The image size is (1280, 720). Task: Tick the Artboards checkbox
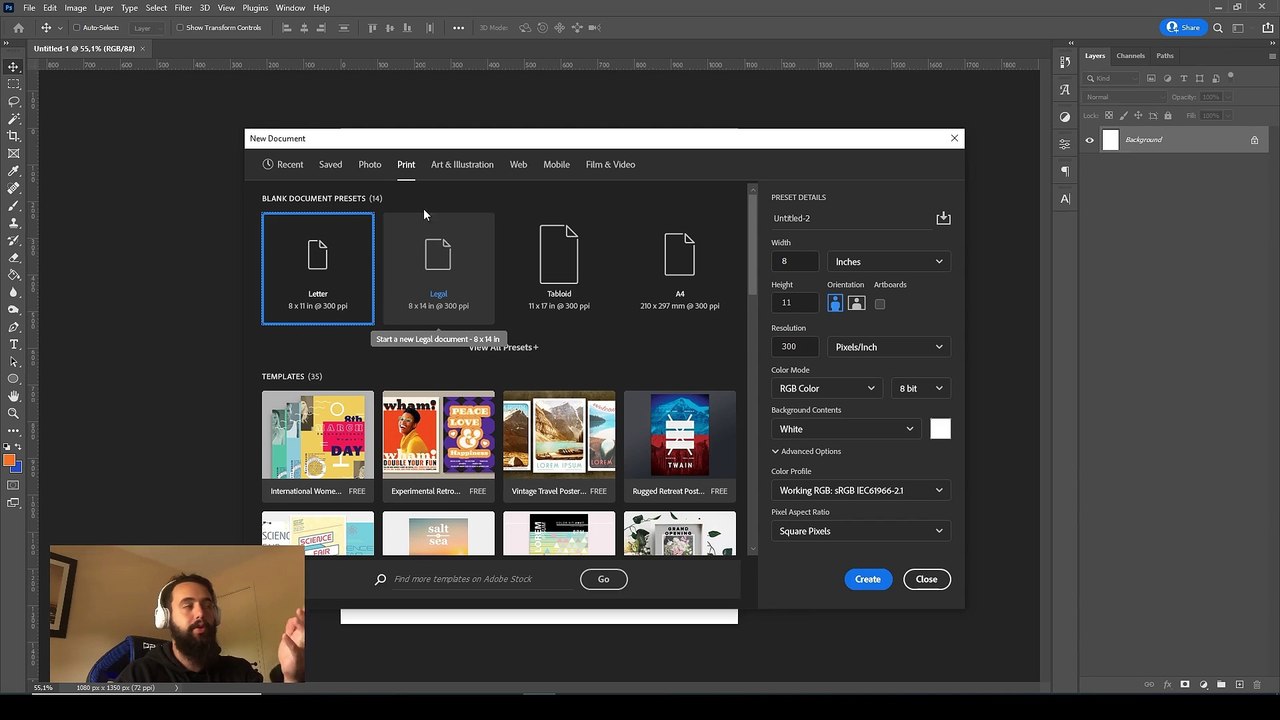(x=880, y=304)
